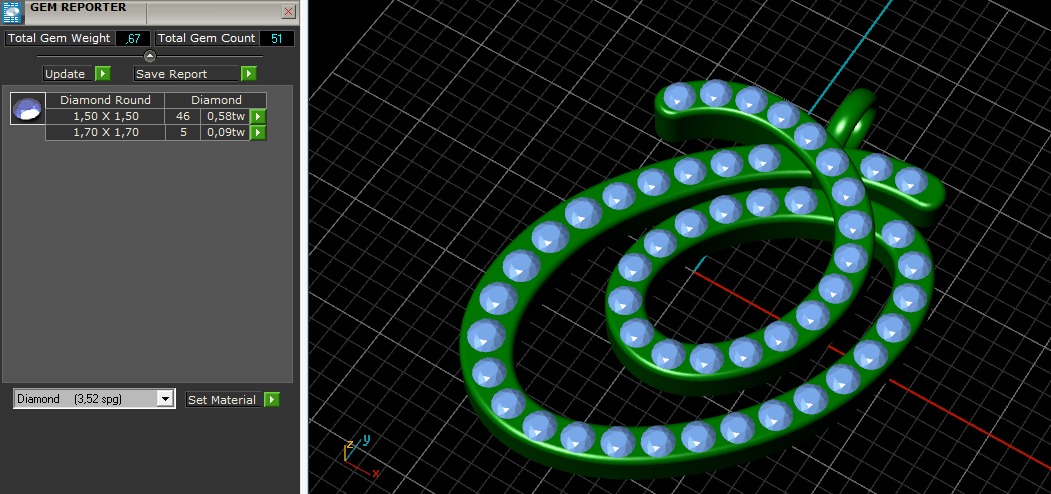
Task: Click the 0,09tw weight cell
Action: (x=226, y=132)
